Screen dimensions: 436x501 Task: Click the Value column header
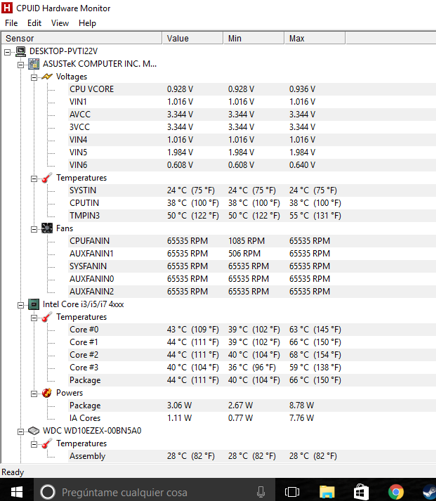[192, 38]
